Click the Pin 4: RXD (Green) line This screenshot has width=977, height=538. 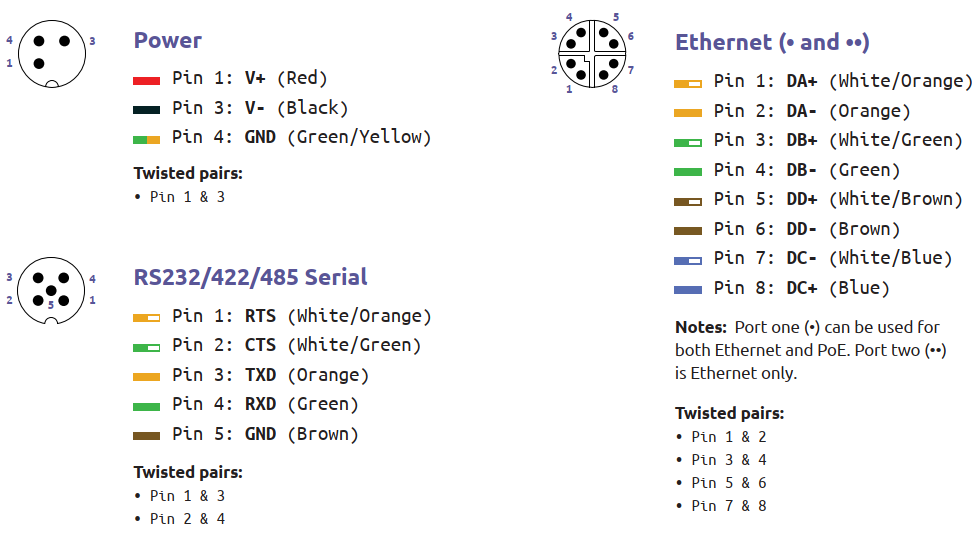point(265,405)
